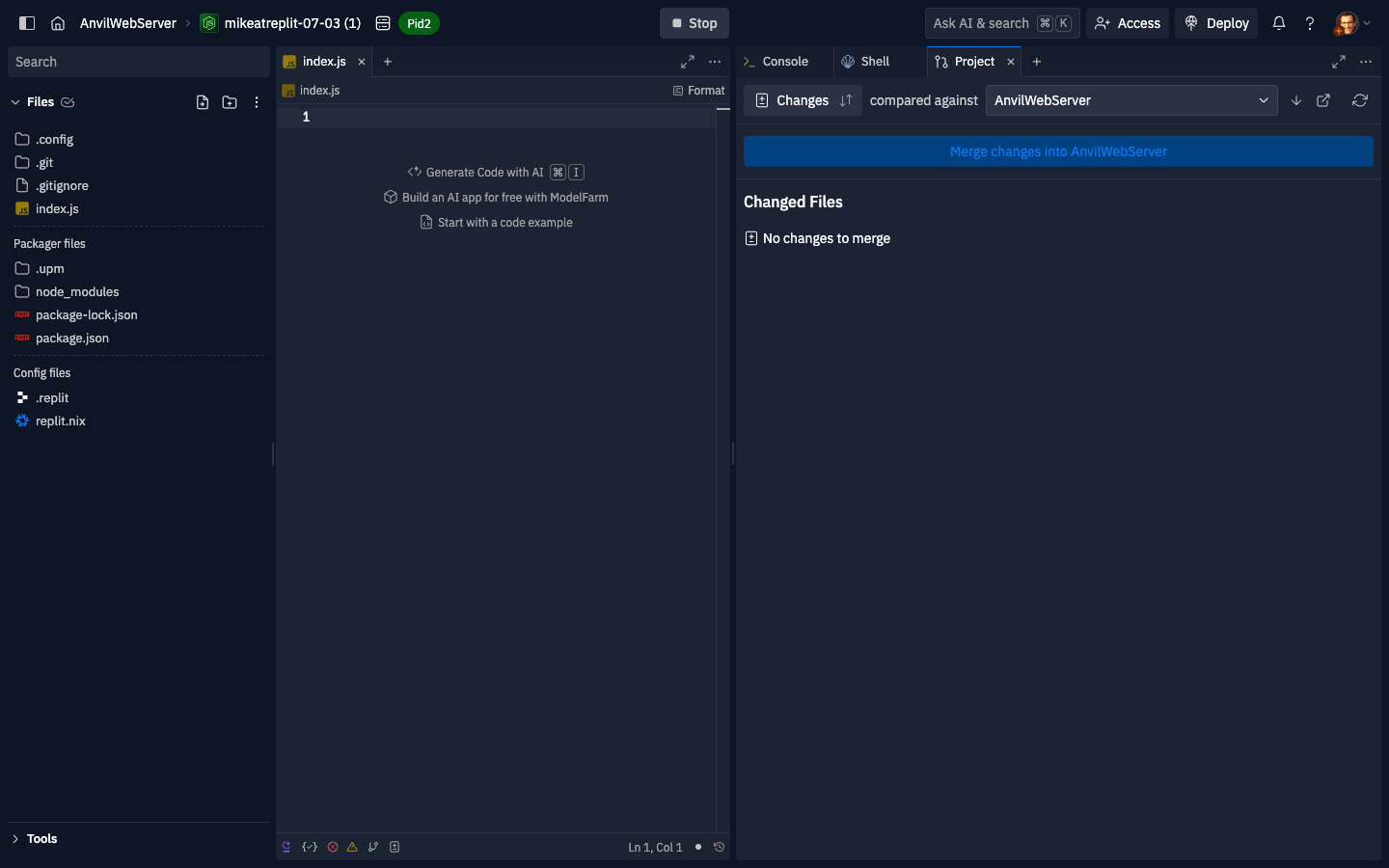Screen dimensions: 1389x868
Task: Stop the running repl
Action: (x=694, y=23)
